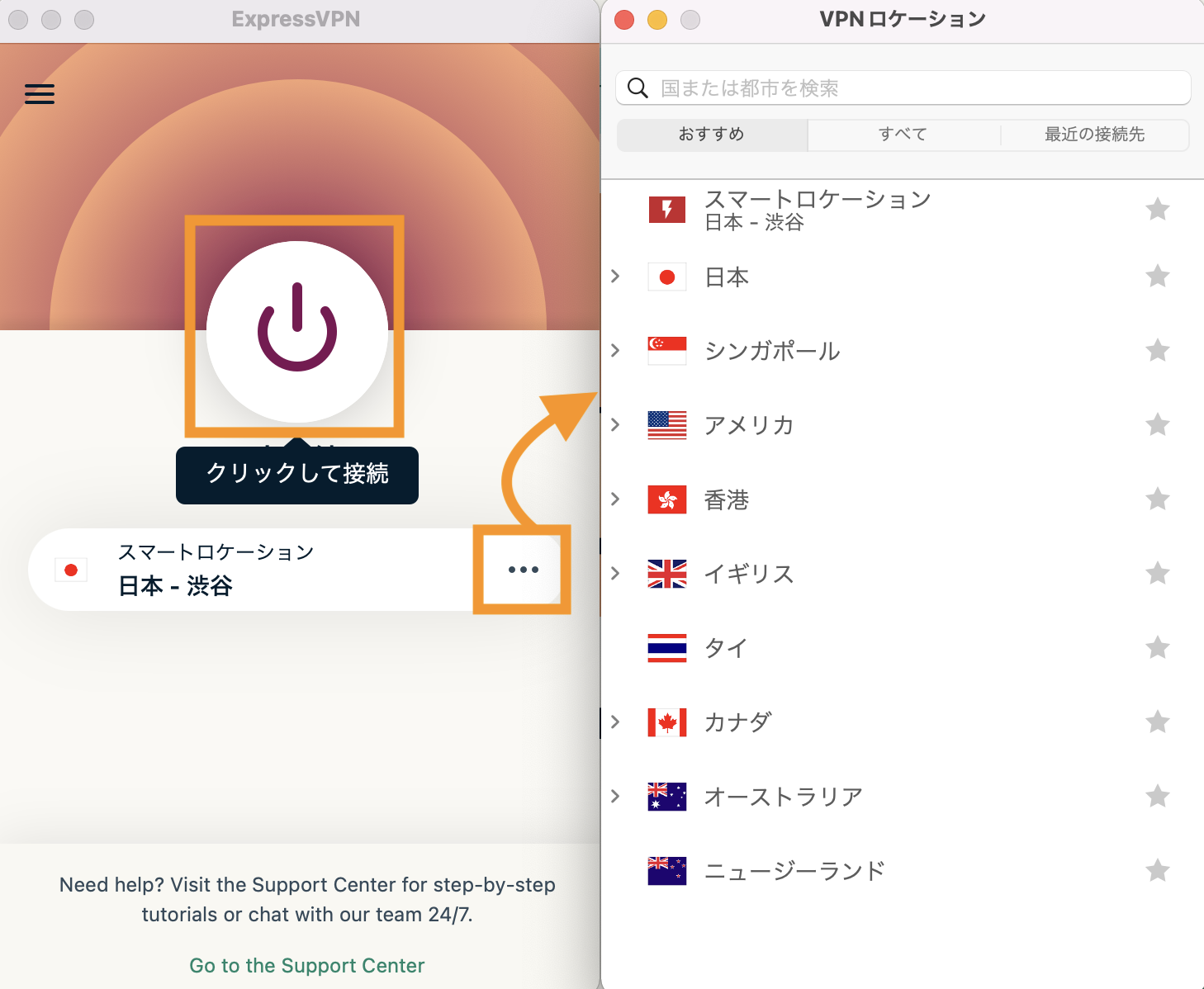Viewport: 1204px width, 989px height.
Task: Close the VPNロケーション window
Action: (x=624, y=20)
